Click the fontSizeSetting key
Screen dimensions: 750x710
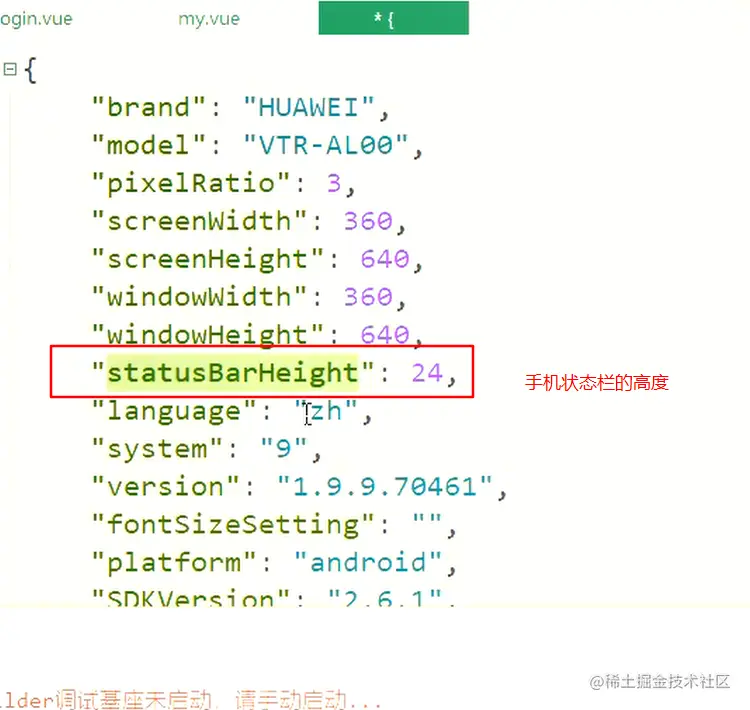point(232,525)
